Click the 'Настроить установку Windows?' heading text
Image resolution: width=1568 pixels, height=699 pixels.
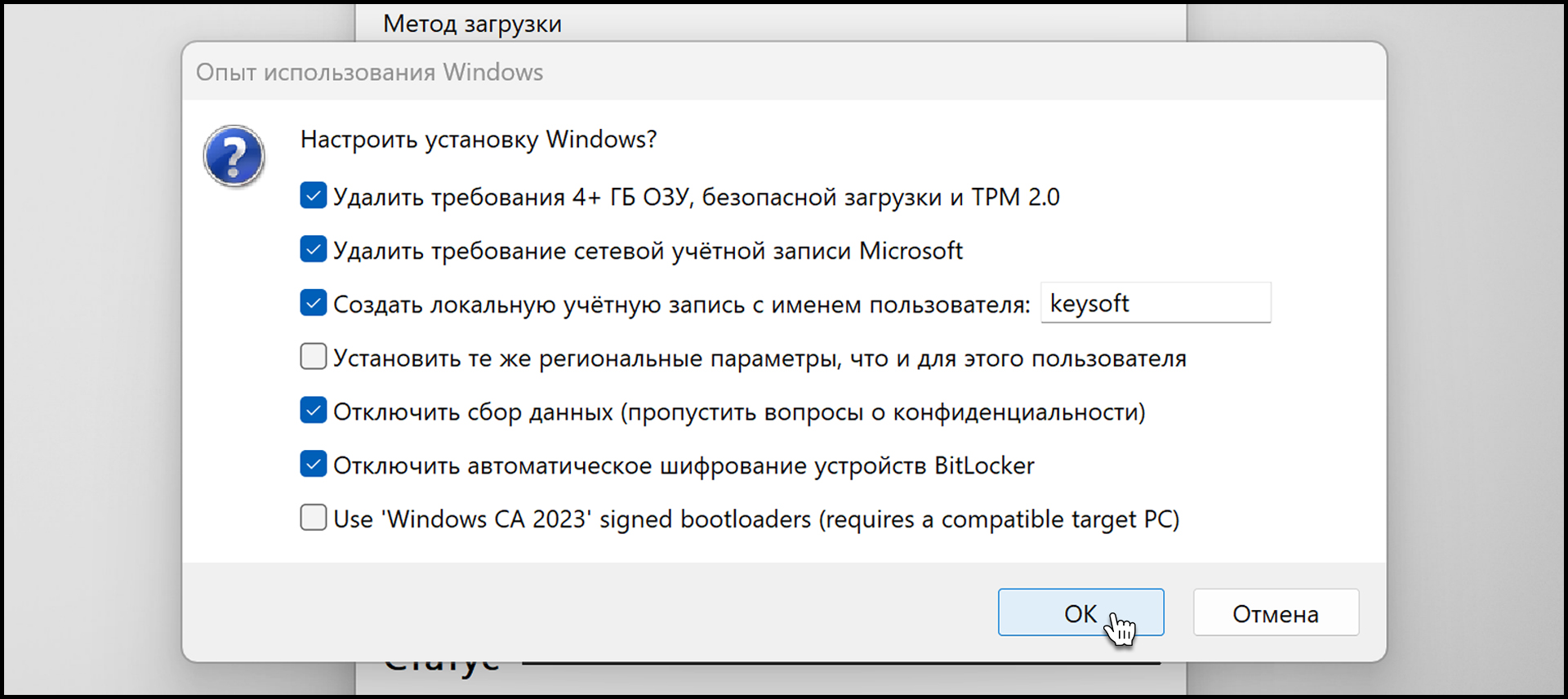(478, 140)
